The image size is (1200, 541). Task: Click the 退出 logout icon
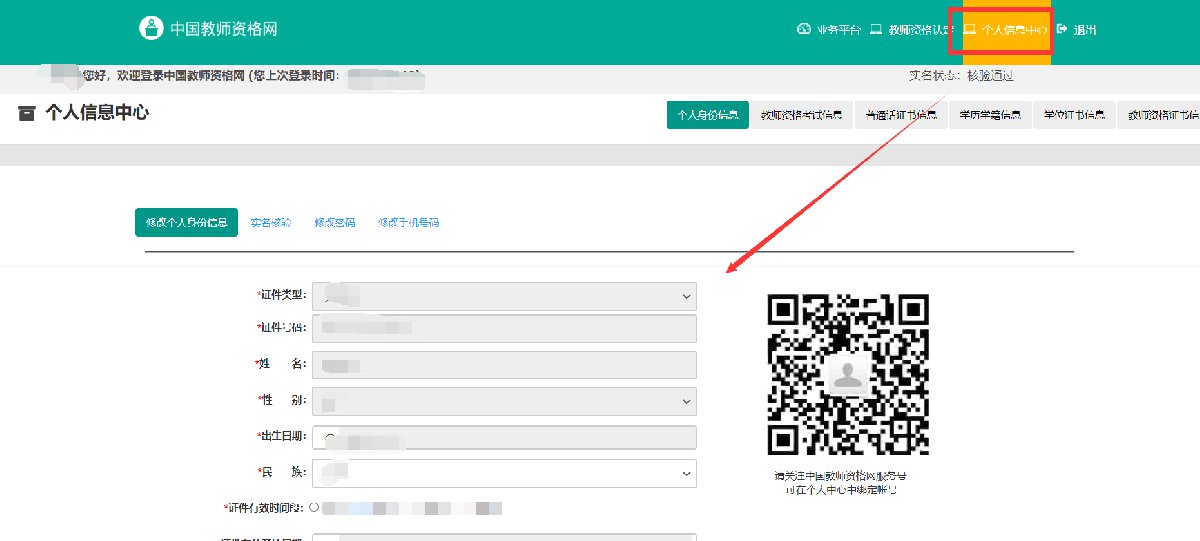point(1062,29)
